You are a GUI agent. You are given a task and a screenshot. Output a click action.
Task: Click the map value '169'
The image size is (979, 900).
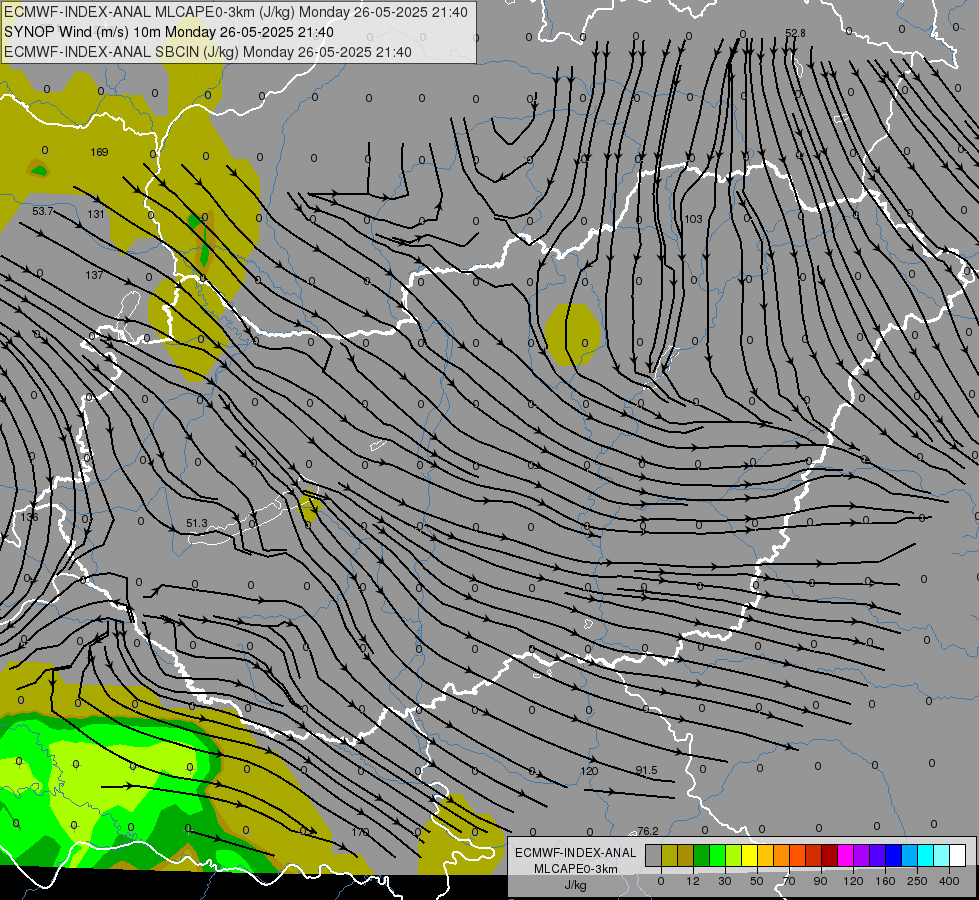tap(99, 152)
